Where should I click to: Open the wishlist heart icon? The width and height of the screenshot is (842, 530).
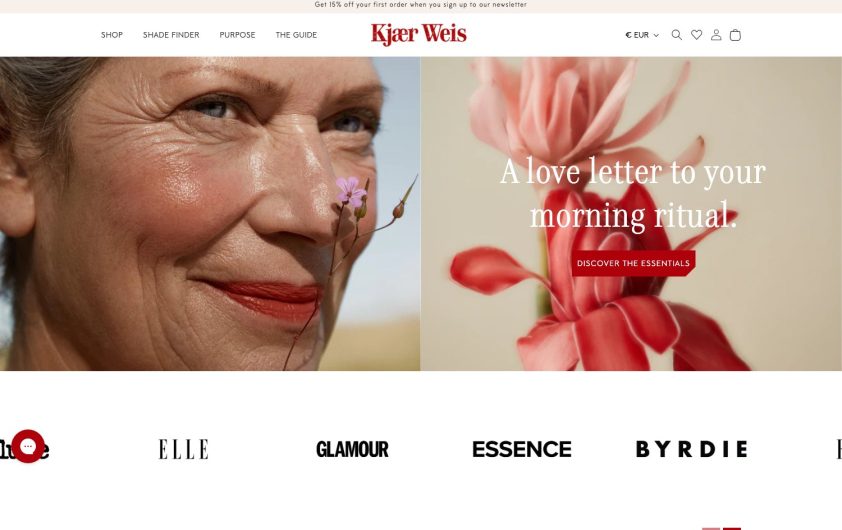(696, 35)
